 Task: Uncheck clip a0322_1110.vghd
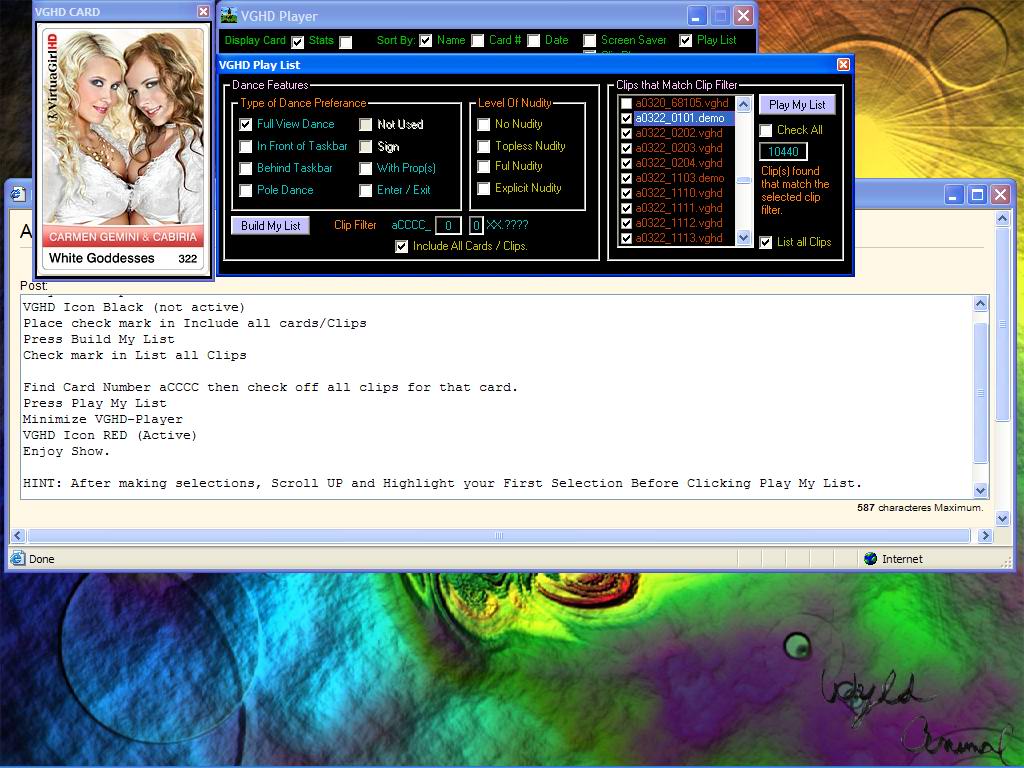pyautogui.click(x=626, y=193)
